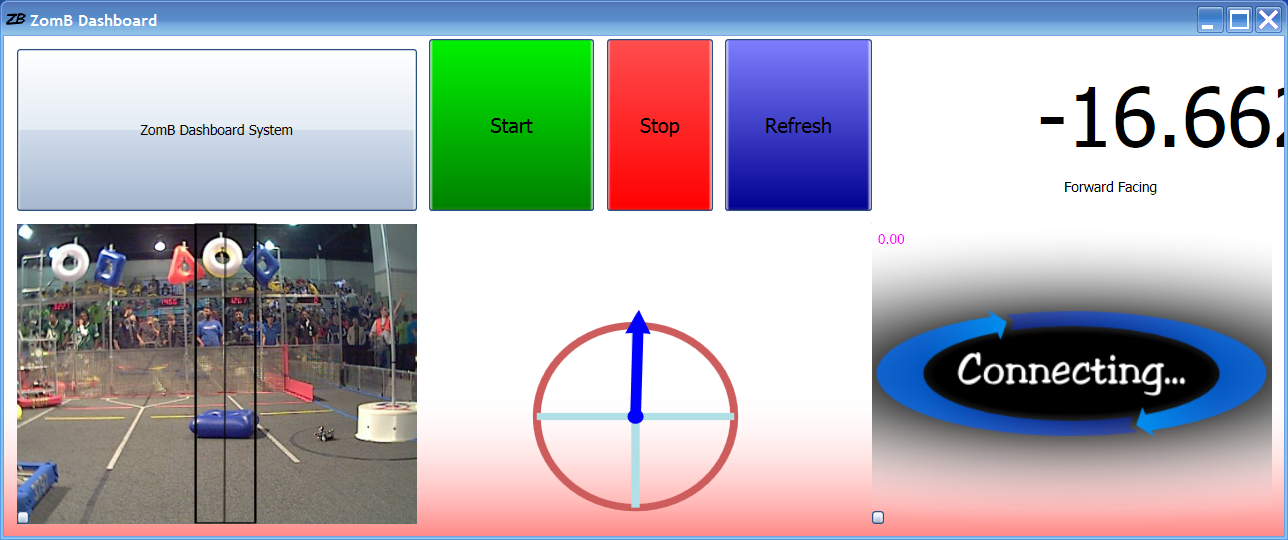Toggle the checkbox below the Connecting graphic
1288x540 pixels.
click(x=878, y=517)
